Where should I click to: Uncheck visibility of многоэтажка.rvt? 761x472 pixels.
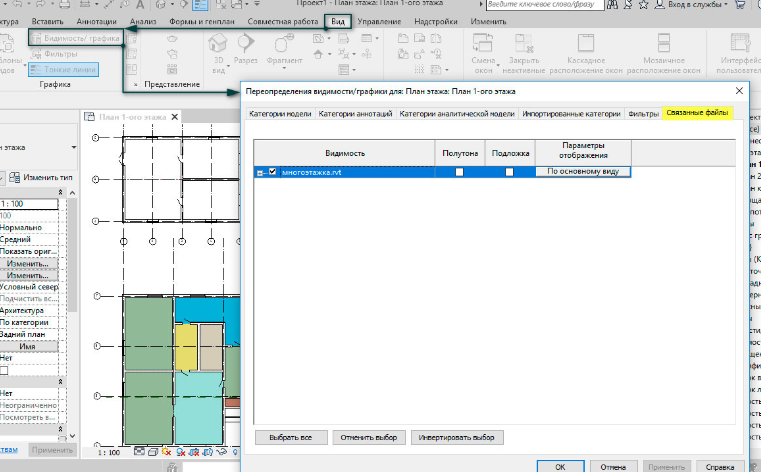(272, 172)
